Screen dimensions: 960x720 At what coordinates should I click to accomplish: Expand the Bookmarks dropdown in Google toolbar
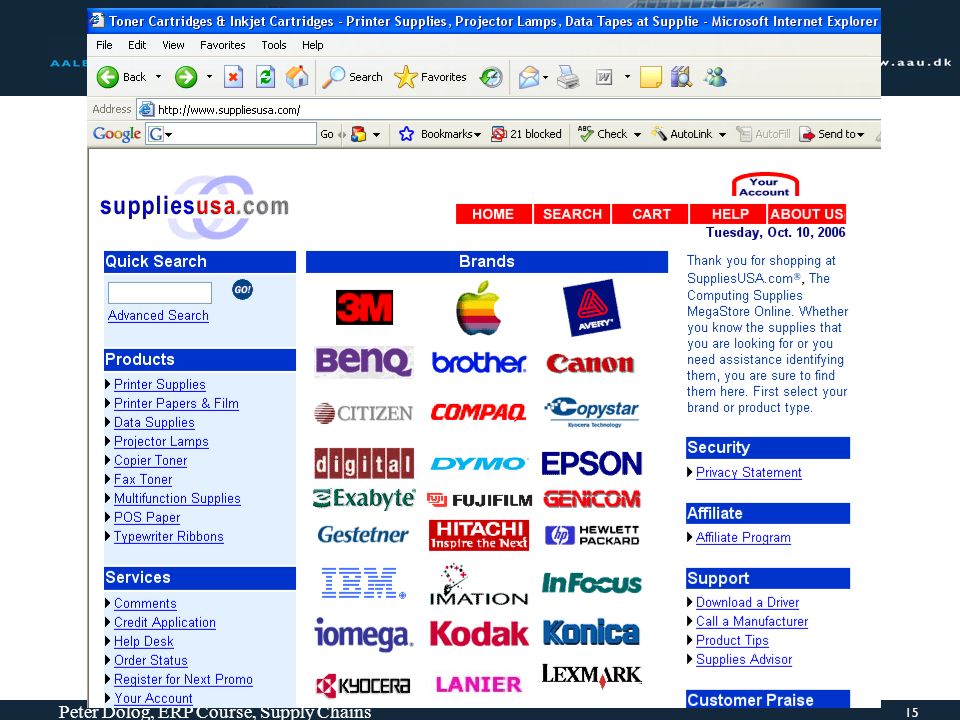pyautogui.click(x=478, y=135)
